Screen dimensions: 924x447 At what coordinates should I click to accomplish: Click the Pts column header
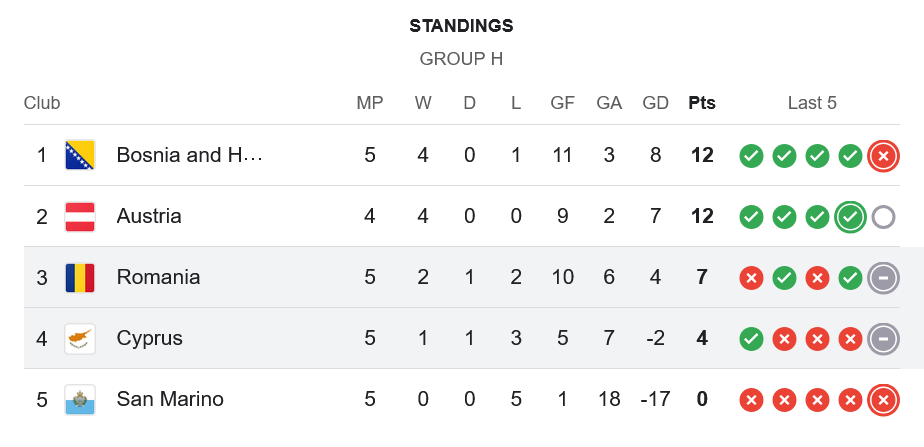tap(702, 103)
